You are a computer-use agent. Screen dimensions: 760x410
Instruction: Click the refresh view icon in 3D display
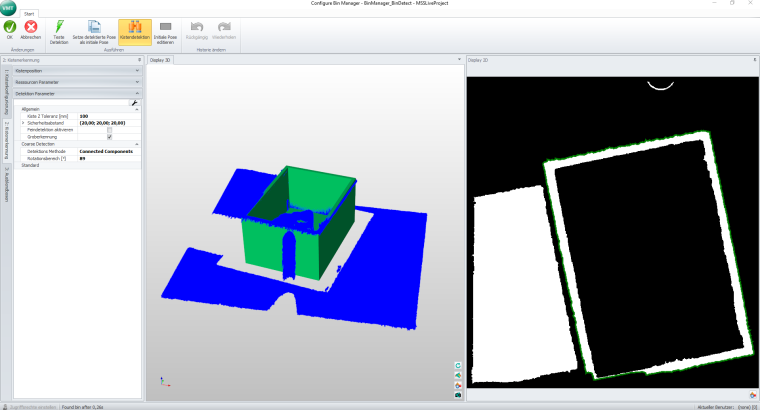tap(457, 366)
